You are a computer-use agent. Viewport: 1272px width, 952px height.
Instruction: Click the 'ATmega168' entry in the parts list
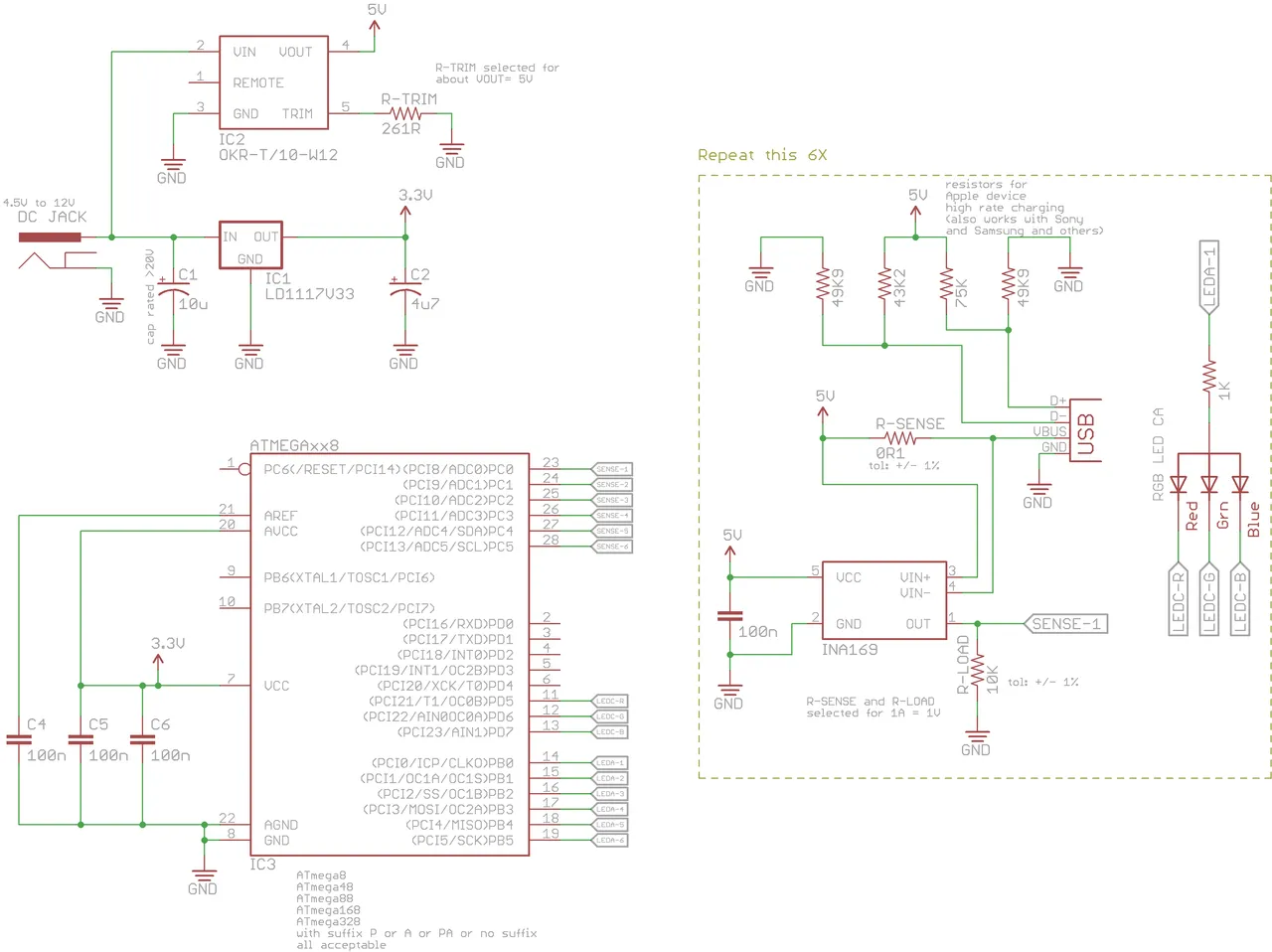click(328, 910)
